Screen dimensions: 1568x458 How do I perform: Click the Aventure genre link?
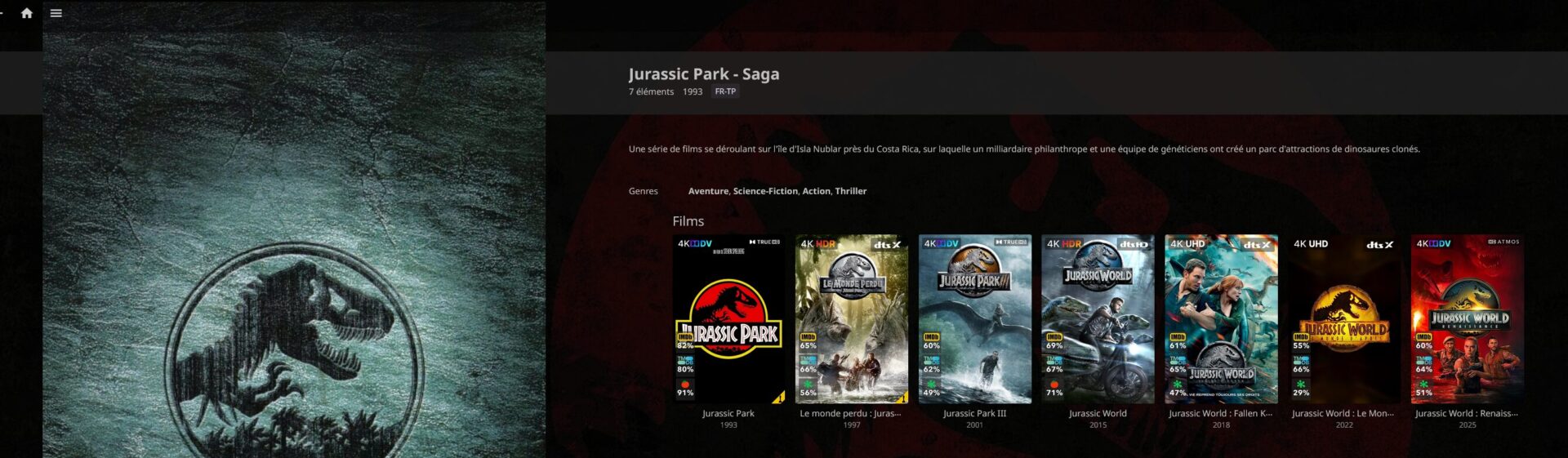point(708,191)
